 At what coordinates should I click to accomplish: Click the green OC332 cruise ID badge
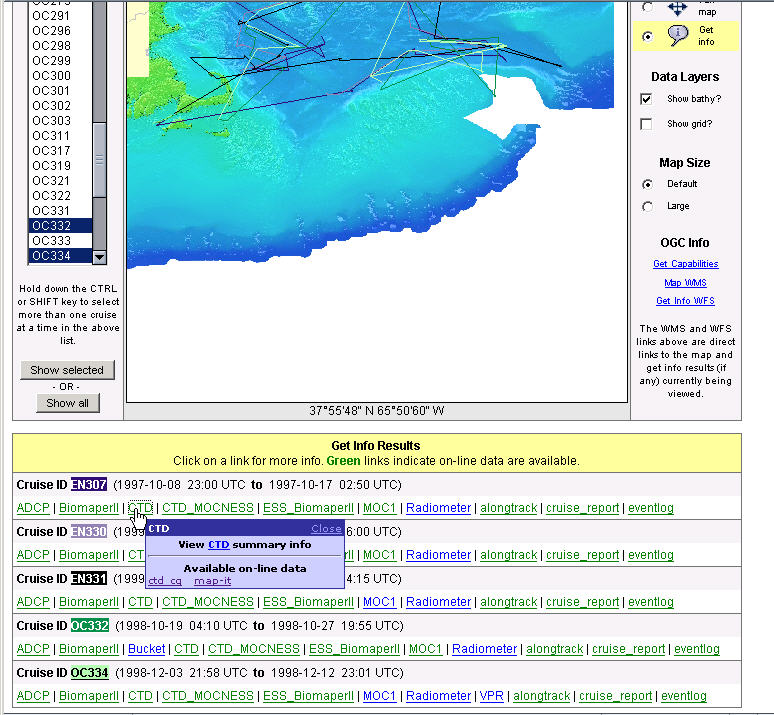tap(89, 626)
